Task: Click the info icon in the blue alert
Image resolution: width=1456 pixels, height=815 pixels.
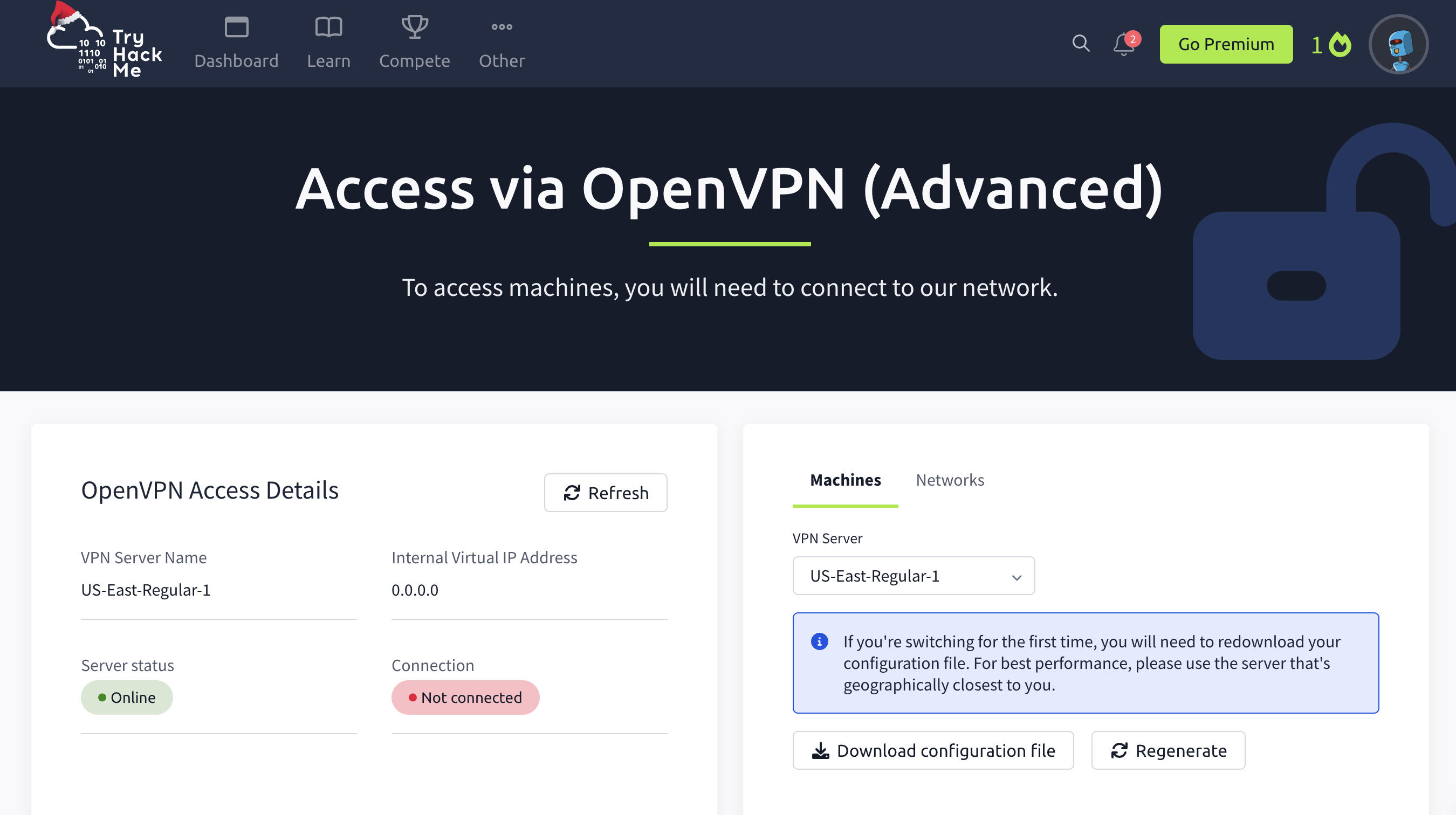Action: pyautogui.click(x=820, y=641)
